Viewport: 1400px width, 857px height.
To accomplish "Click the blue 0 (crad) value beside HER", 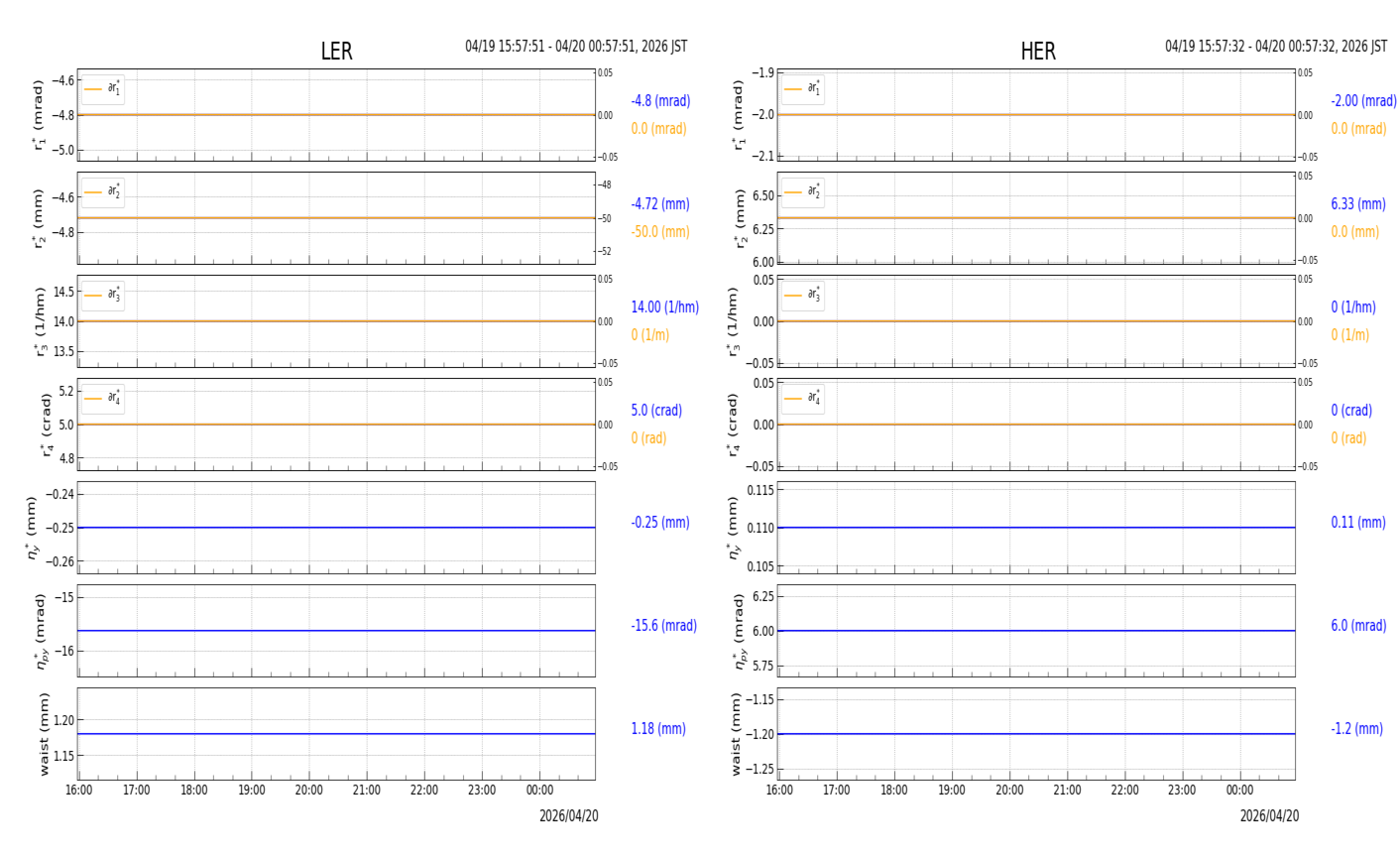I will click(x=1351, y=411).
